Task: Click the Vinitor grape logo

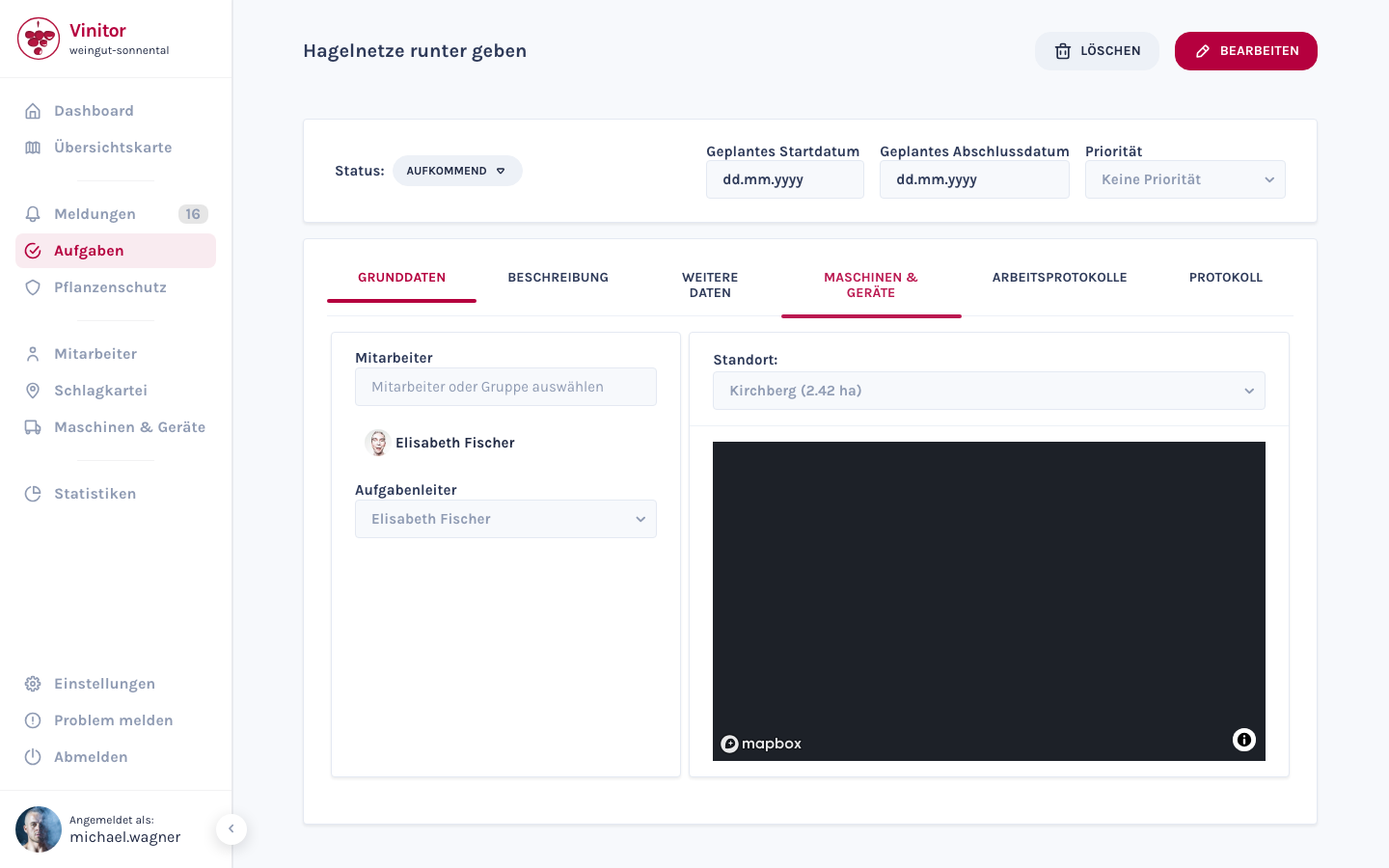Action: point(39,39)
